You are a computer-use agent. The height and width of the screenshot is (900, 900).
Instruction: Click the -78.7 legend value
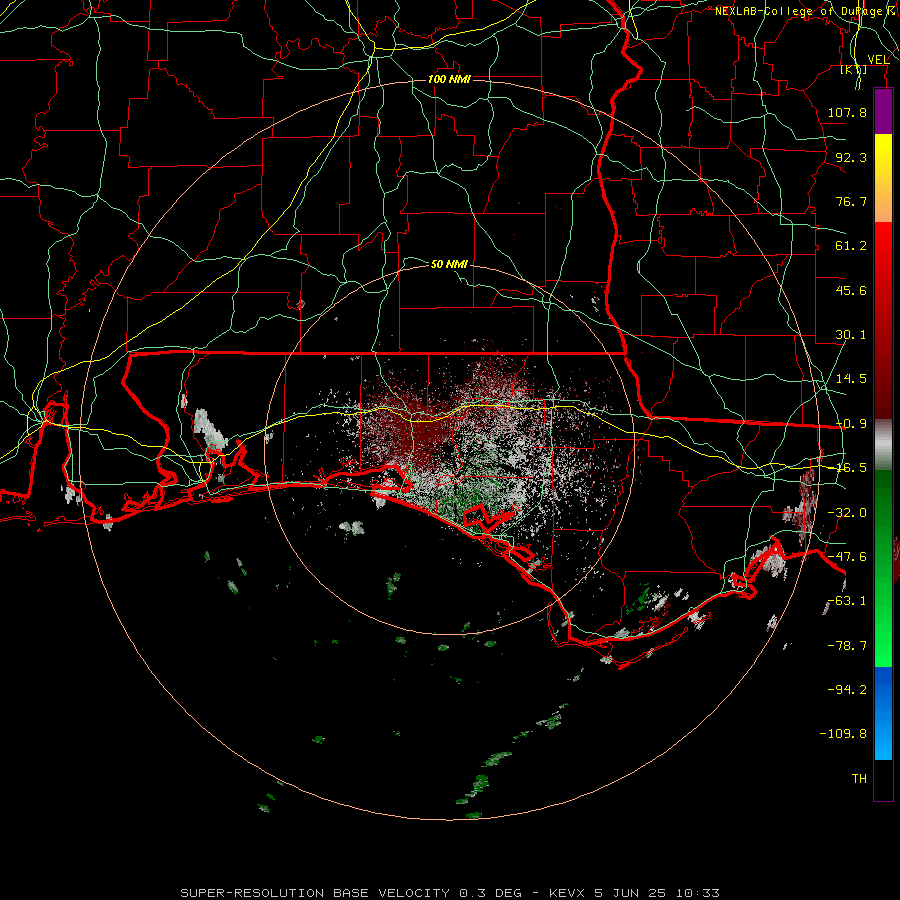(x=847, y=646)
